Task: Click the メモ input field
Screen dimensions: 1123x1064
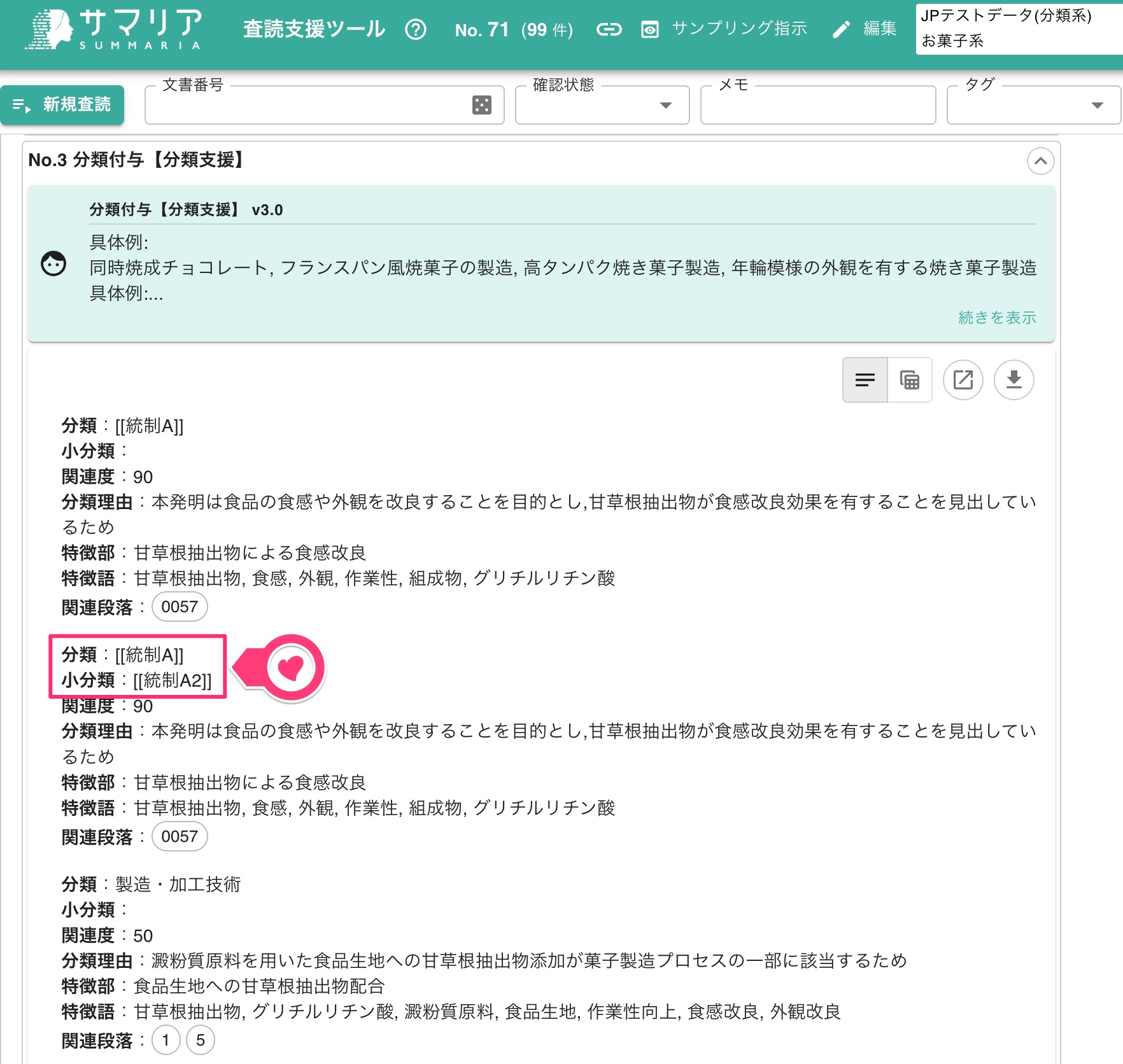Action: pyautogui.click(x=818, y=105)
